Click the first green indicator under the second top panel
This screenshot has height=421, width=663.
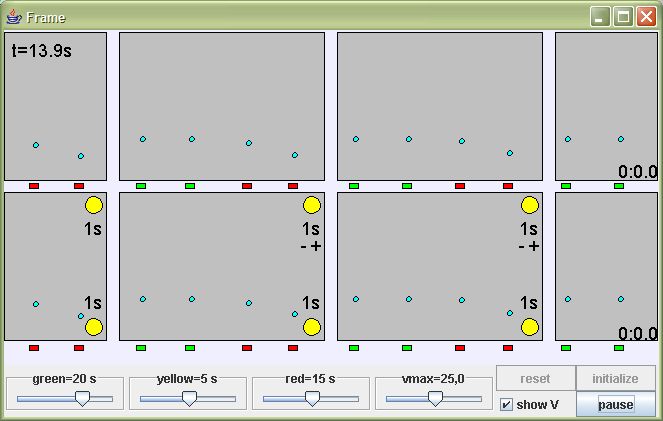pos(141,186)
